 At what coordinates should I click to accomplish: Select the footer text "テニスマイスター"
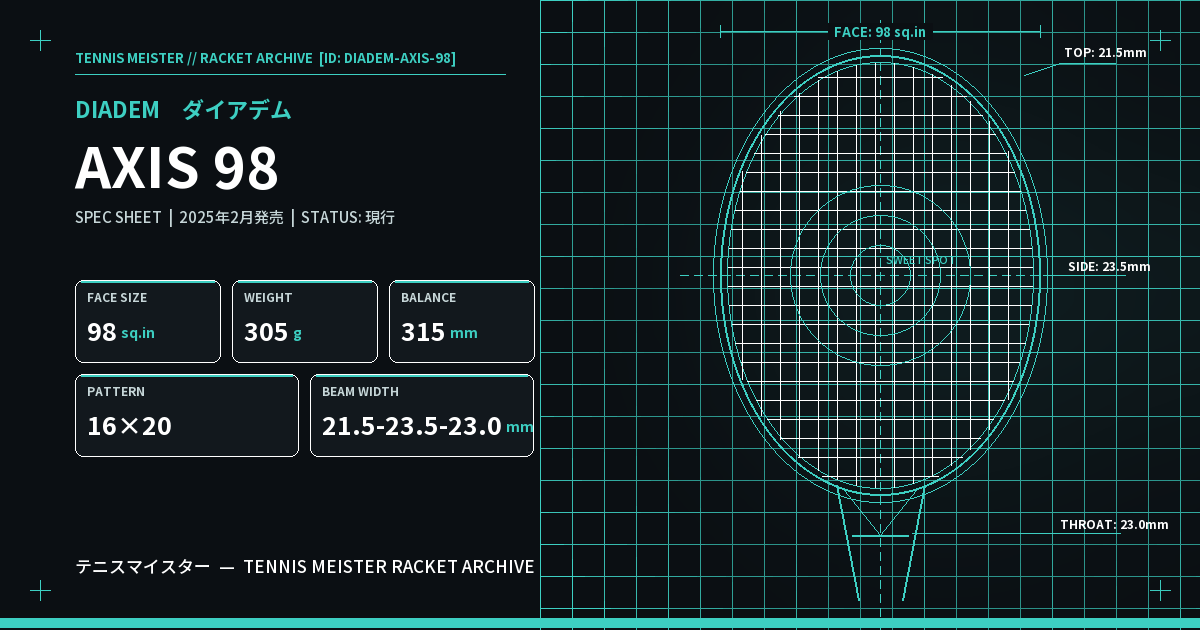click(143, 567)
